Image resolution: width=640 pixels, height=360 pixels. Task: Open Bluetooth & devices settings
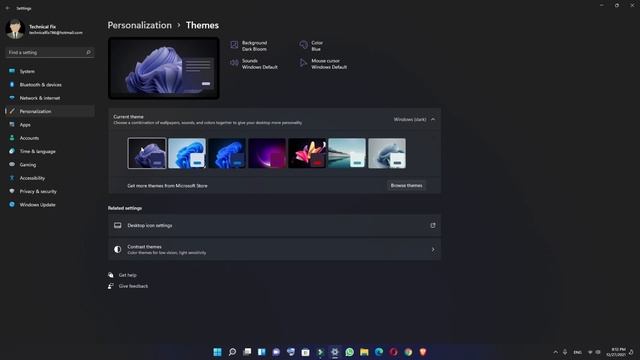click(50, 84)
